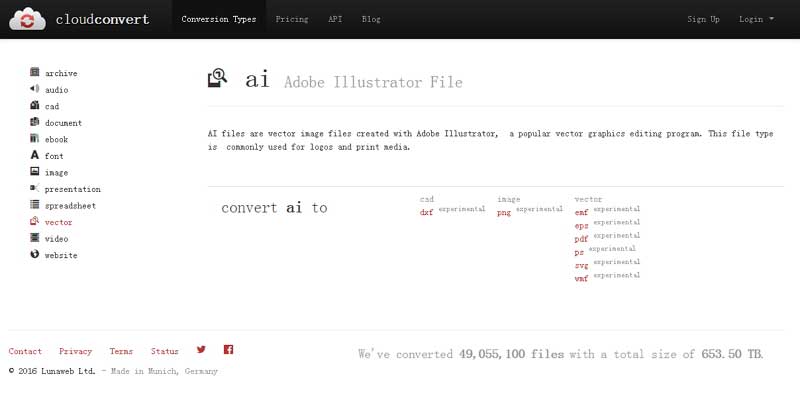Select the cad category label
Viewport: 800px width, 413px height.
[x=52, y=107]
